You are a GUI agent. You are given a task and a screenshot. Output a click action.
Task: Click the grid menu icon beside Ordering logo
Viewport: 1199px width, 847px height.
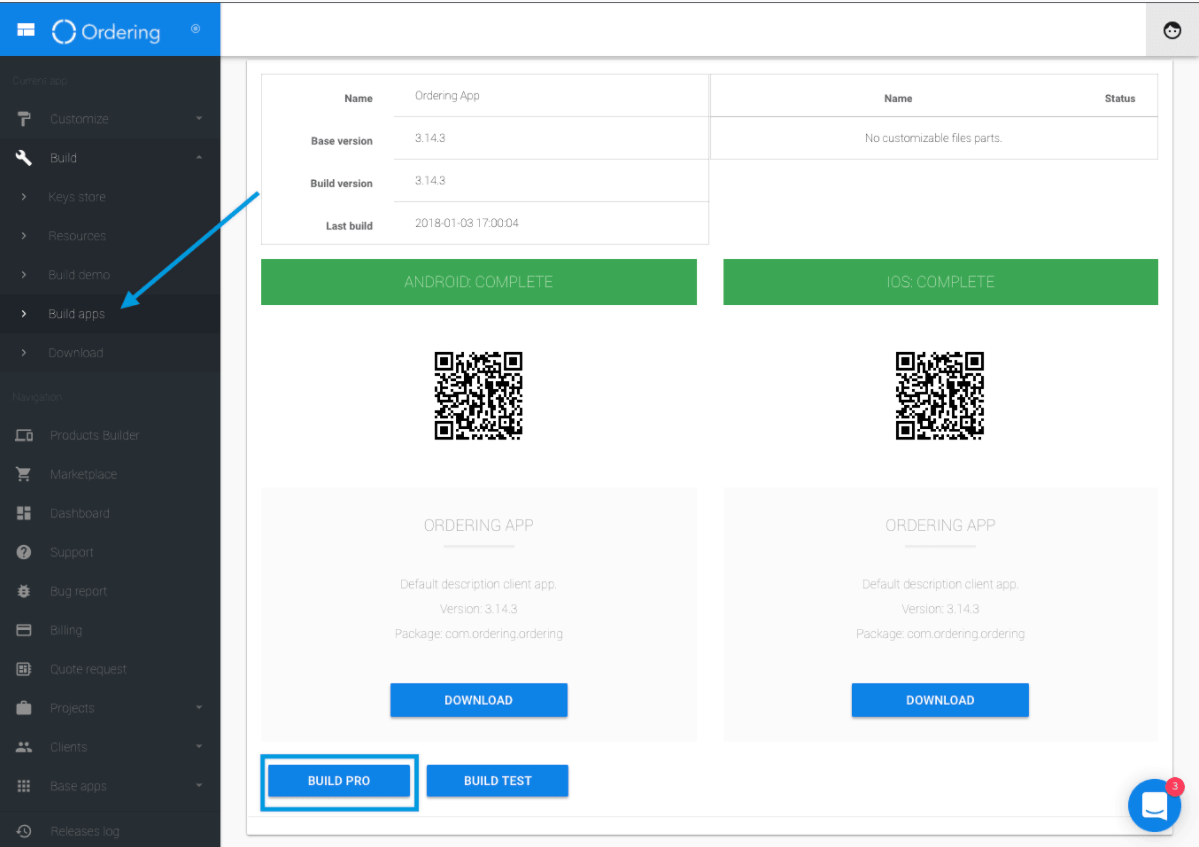coord(26,30)
